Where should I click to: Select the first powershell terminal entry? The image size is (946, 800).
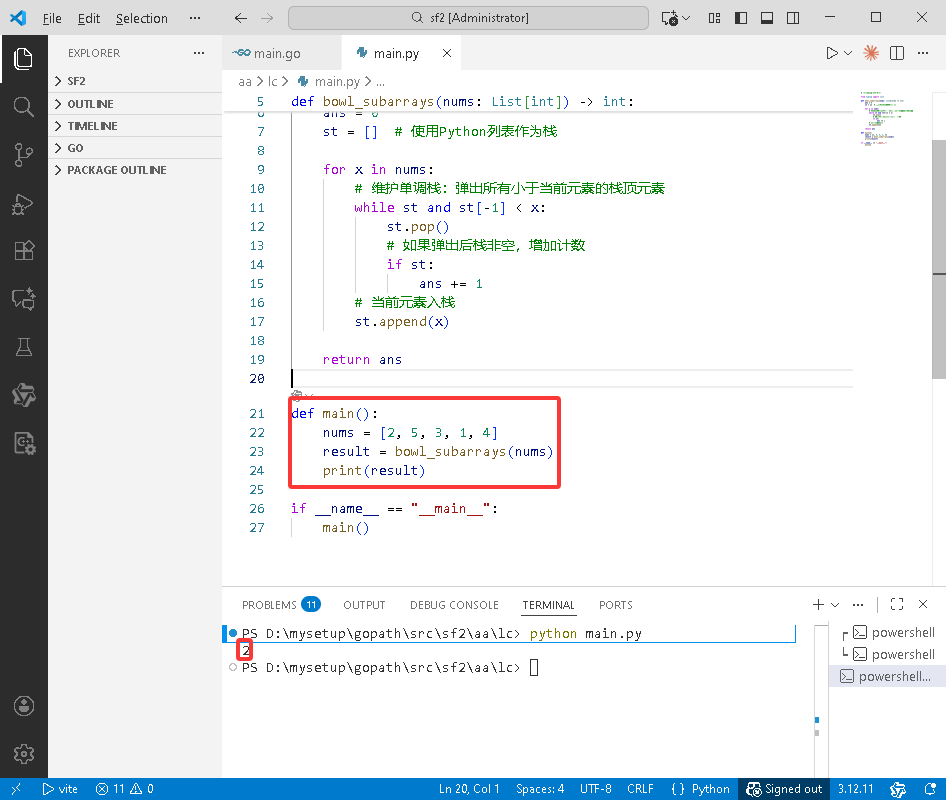click(x=887, y=632)
